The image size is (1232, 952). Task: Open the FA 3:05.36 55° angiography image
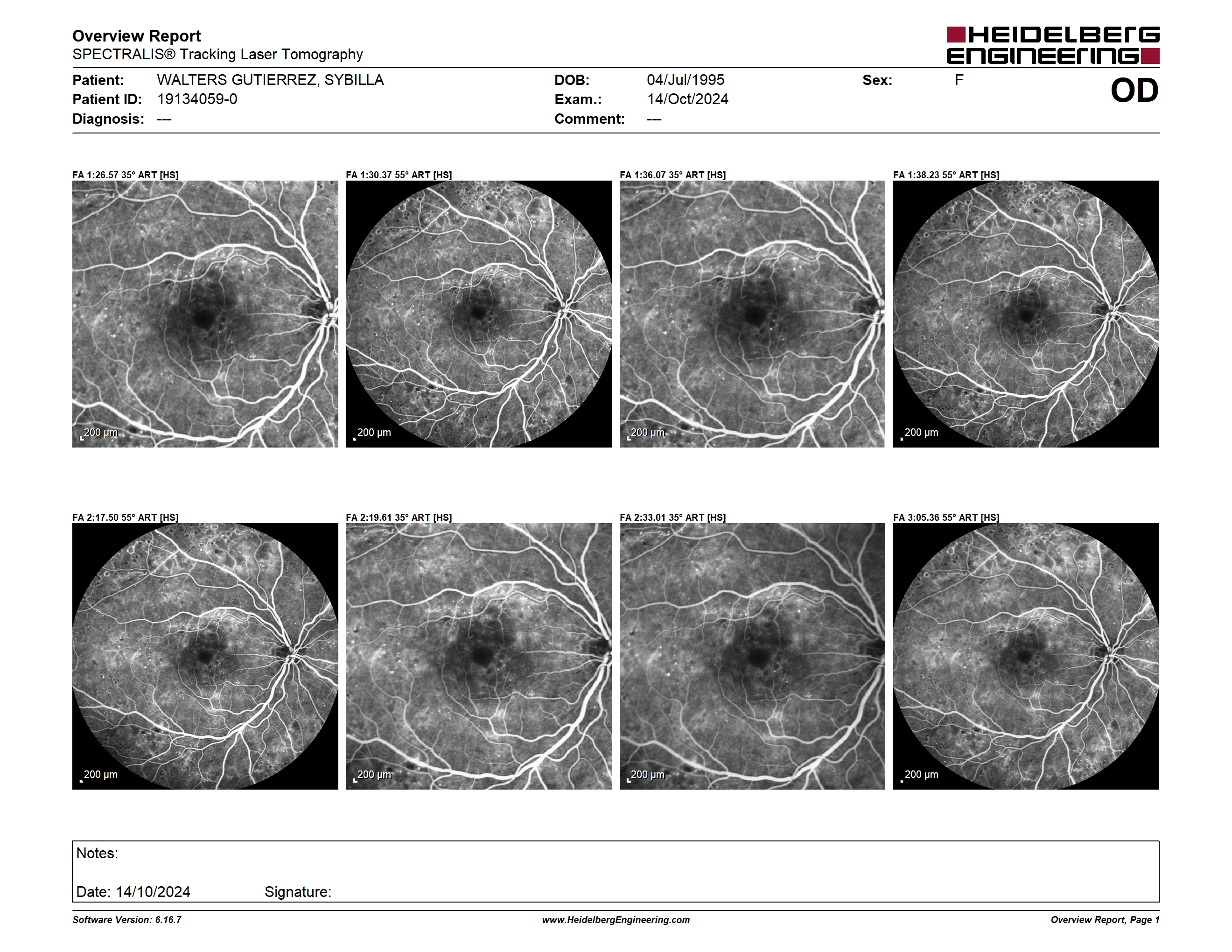coord(1026,657)
